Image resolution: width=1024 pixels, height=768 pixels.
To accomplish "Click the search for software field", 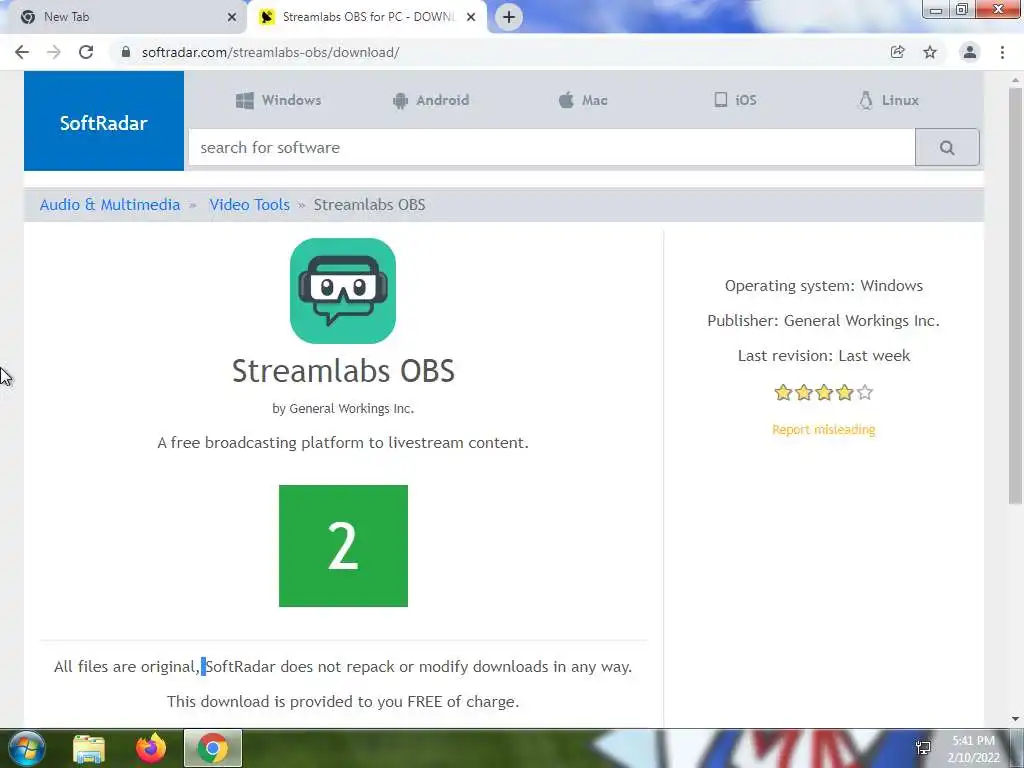I will (x=552, y=148).
